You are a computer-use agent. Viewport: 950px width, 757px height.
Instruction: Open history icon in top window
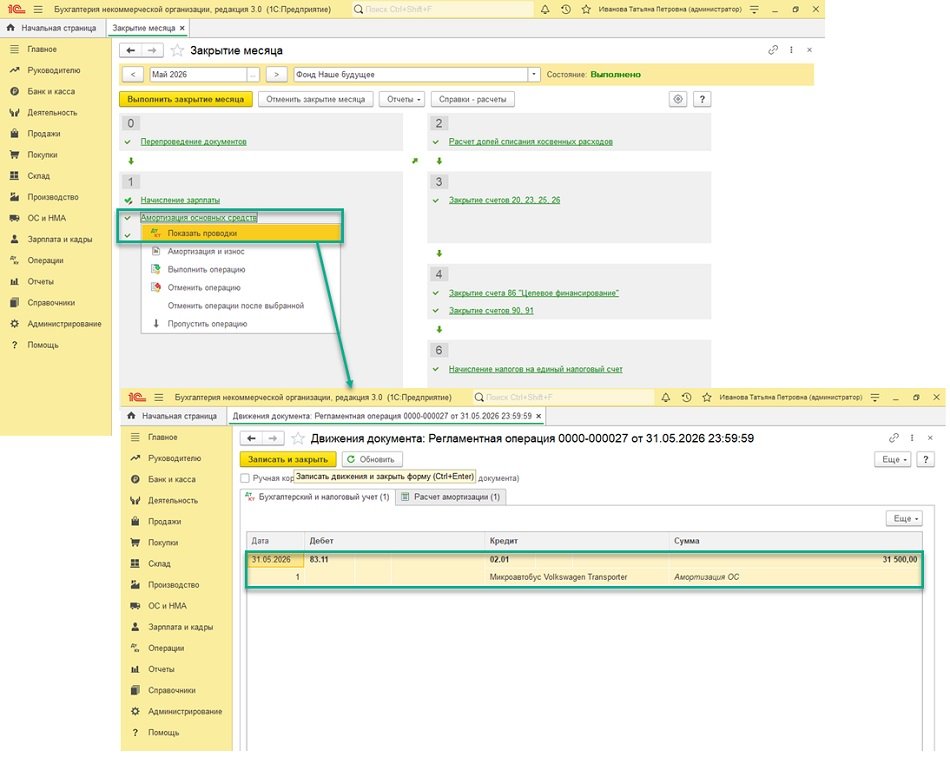pyautogui.click(x=565, y=10)
